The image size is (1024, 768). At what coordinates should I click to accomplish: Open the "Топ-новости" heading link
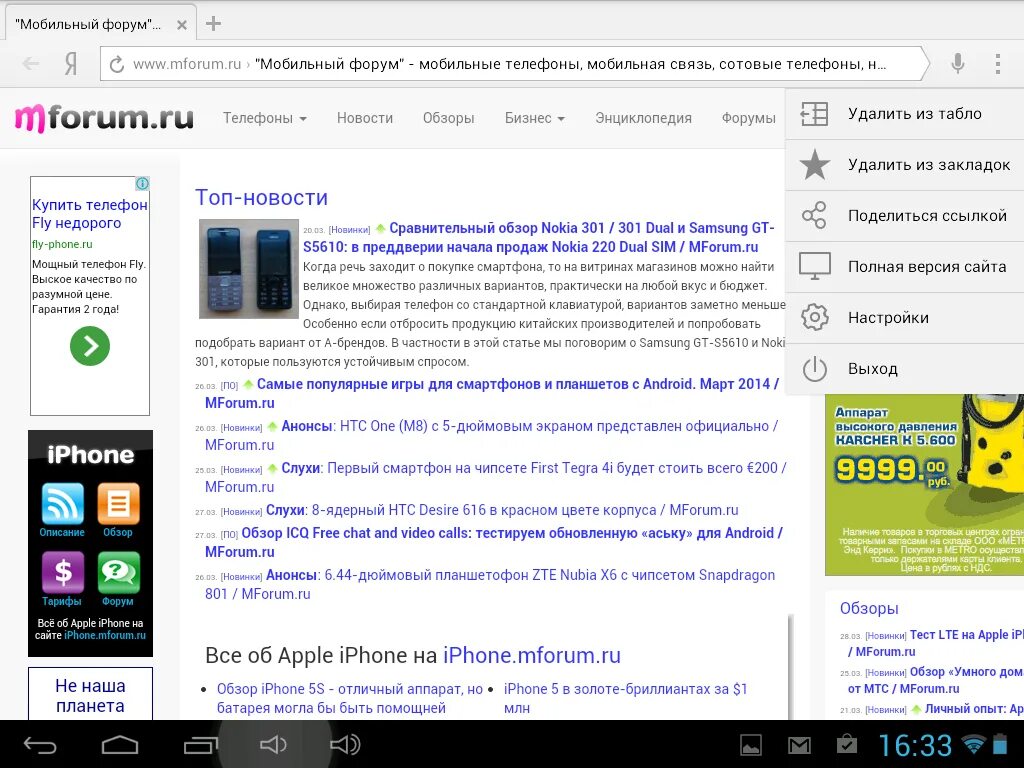click(261, 197)
